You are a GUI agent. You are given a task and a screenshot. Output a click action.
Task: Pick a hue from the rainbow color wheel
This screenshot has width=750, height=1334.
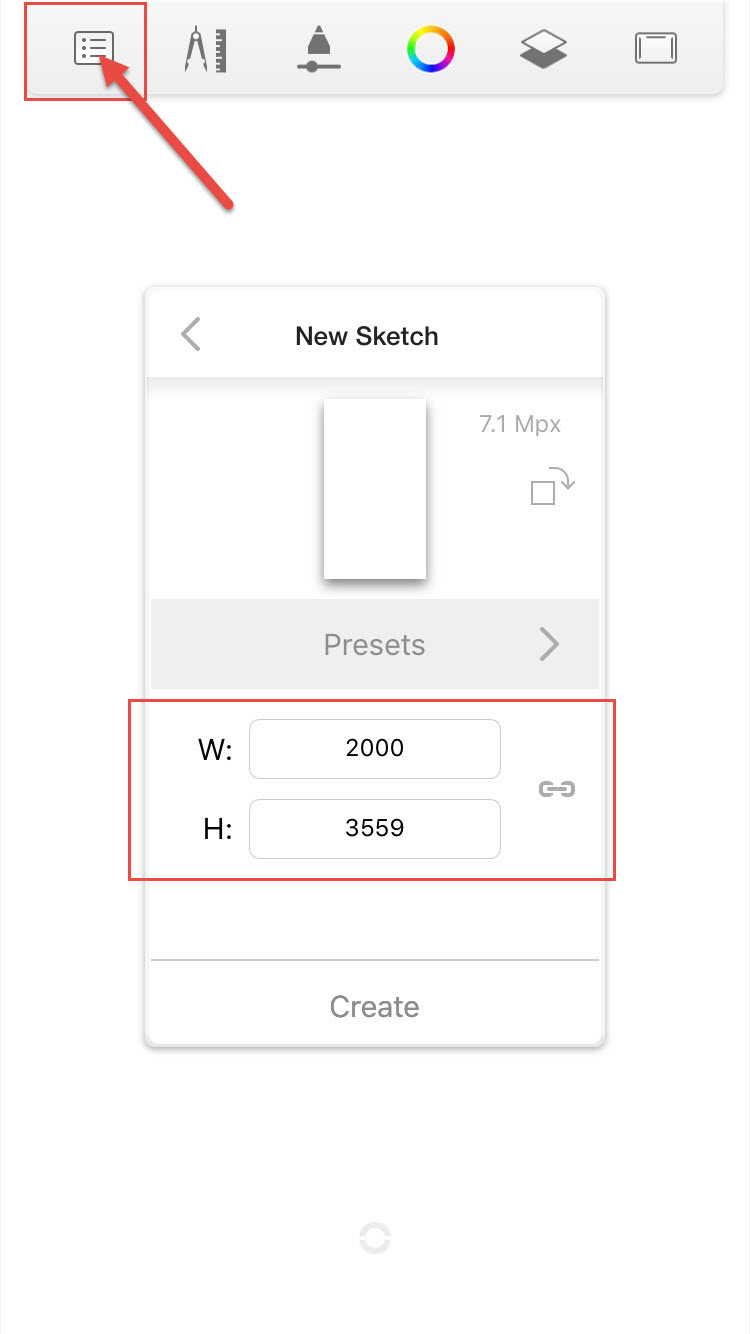pyautogui.click(x=431, y=45)
